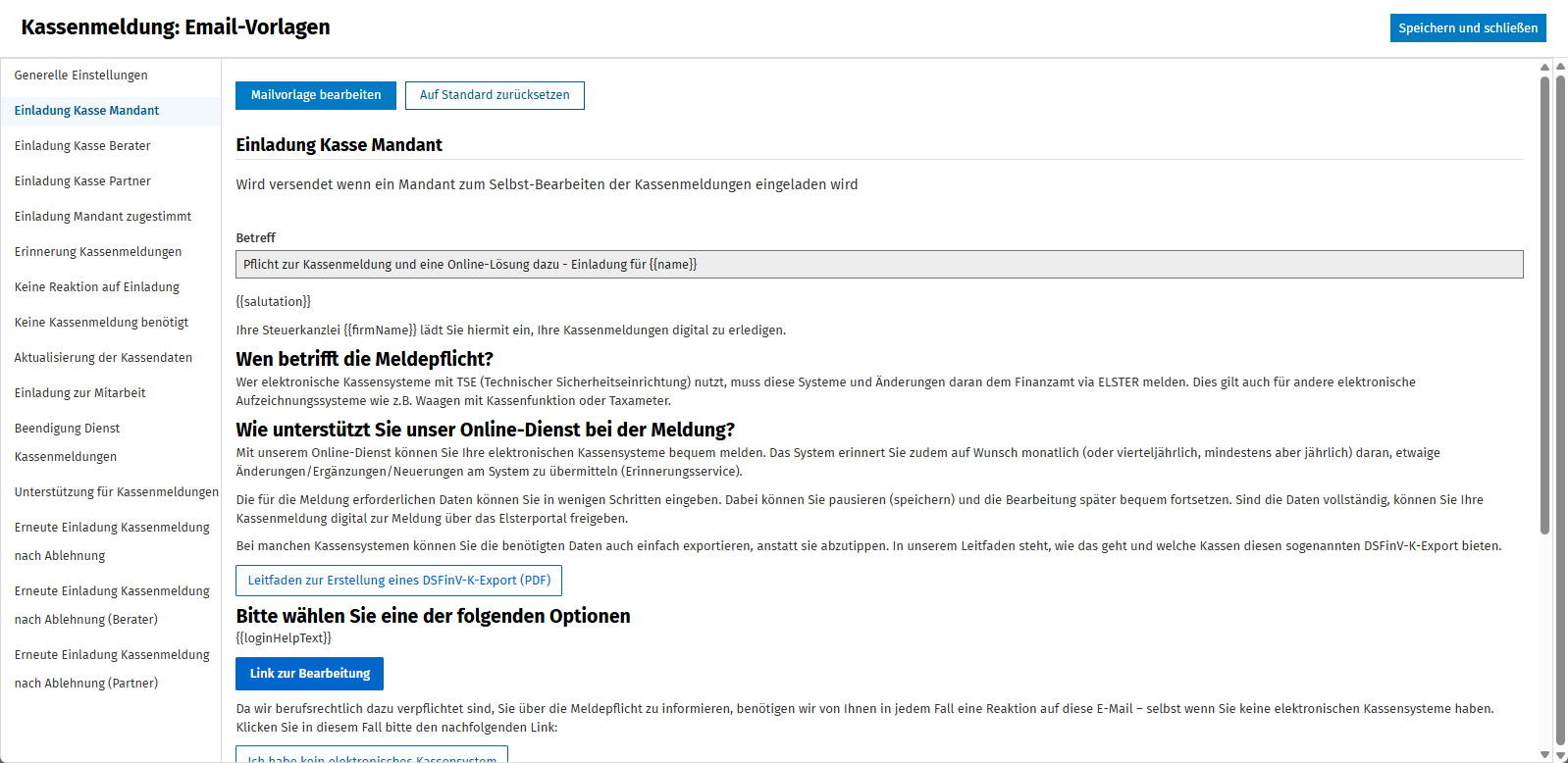Click heading Wie unterstützt Sie unser Online-Dienst
Image resolution: width=1568 pixels, height=763 pixels.
pos(485,430)
